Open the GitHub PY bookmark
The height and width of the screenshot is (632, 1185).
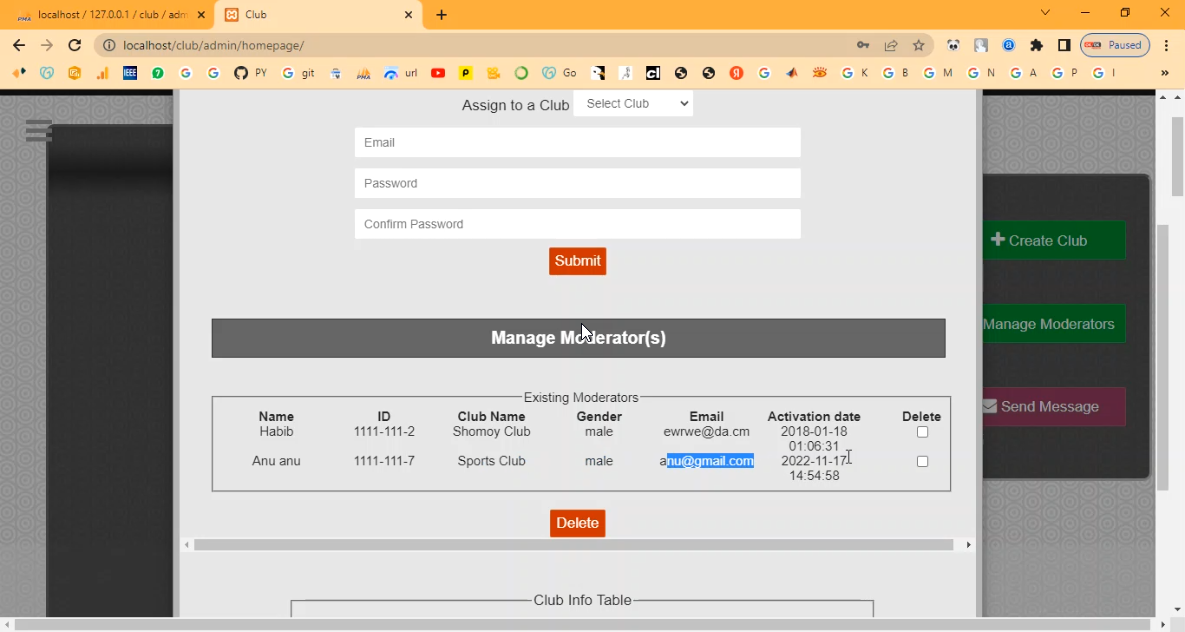250,73
